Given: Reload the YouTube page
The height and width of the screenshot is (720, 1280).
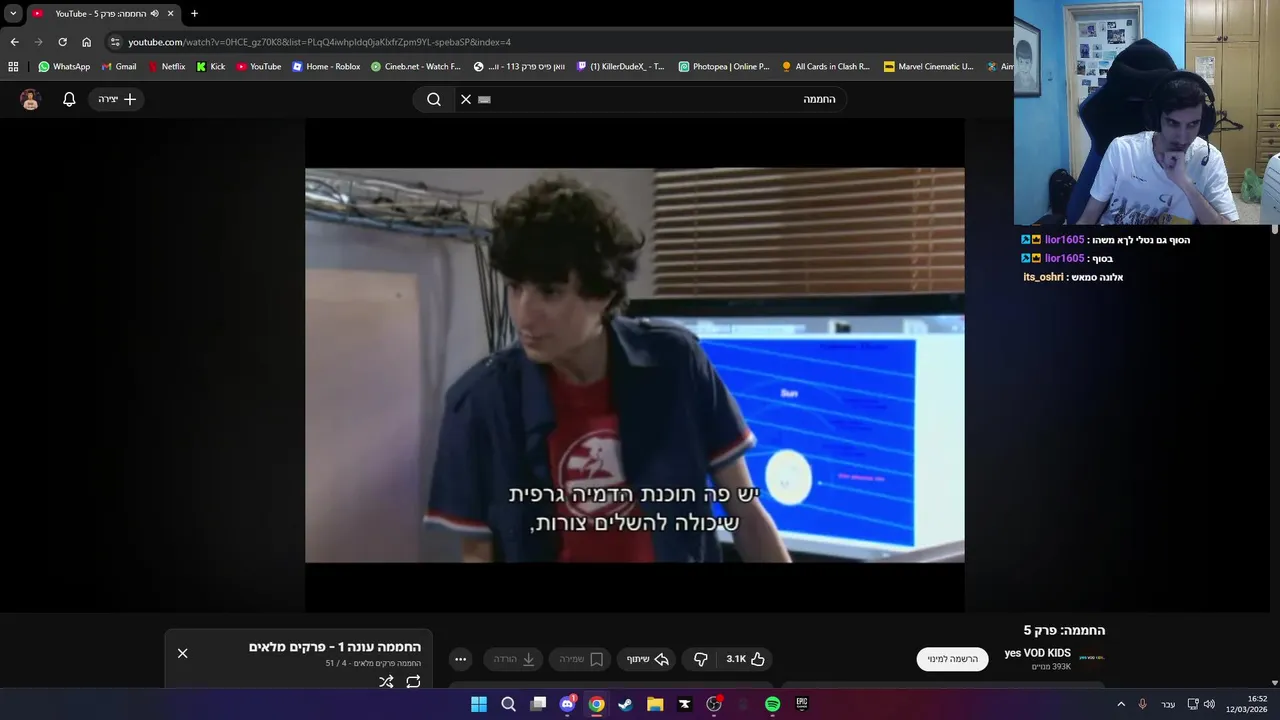Looking at the screenshot, I should point(62,42).
